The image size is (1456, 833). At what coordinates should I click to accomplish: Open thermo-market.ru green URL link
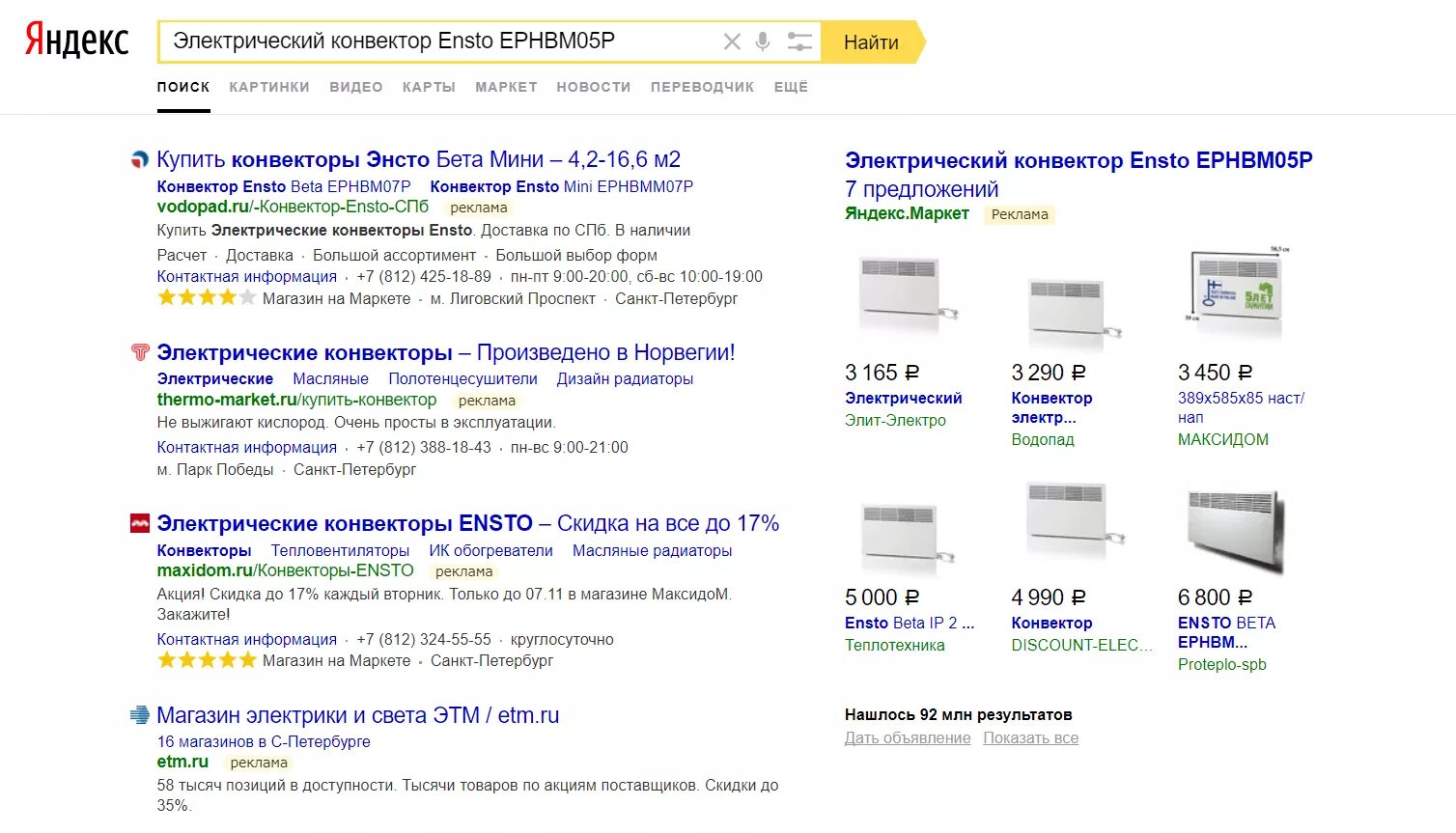click(x=296, y=400)
